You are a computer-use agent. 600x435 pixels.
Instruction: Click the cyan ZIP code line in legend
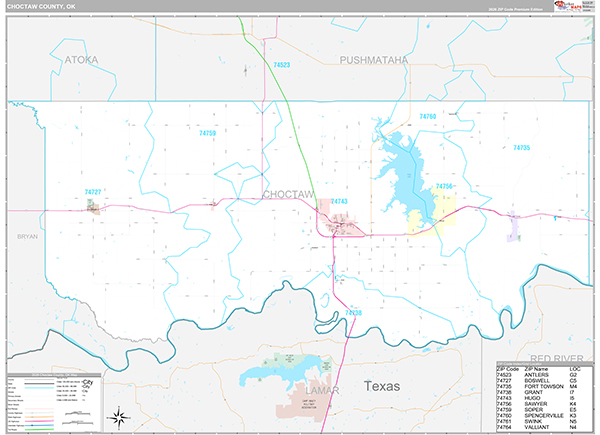(x=39, y=388)
